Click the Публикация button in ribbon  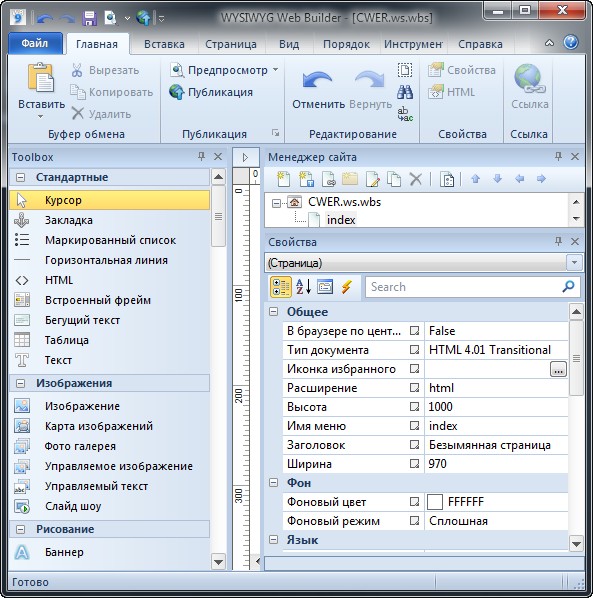211,92
